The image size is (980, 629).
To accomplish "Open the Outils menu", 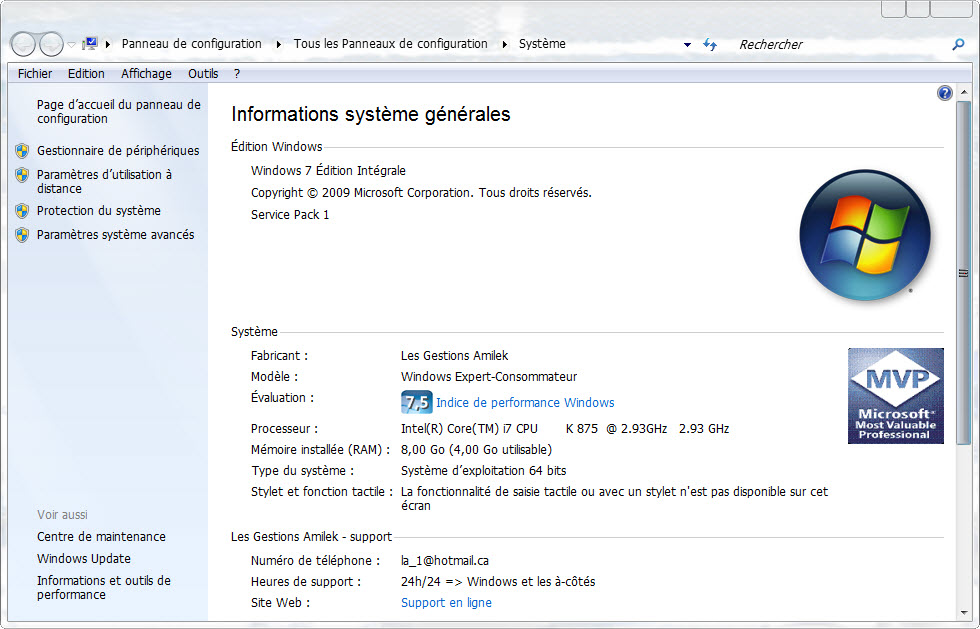I will click(x=203, y=74).
